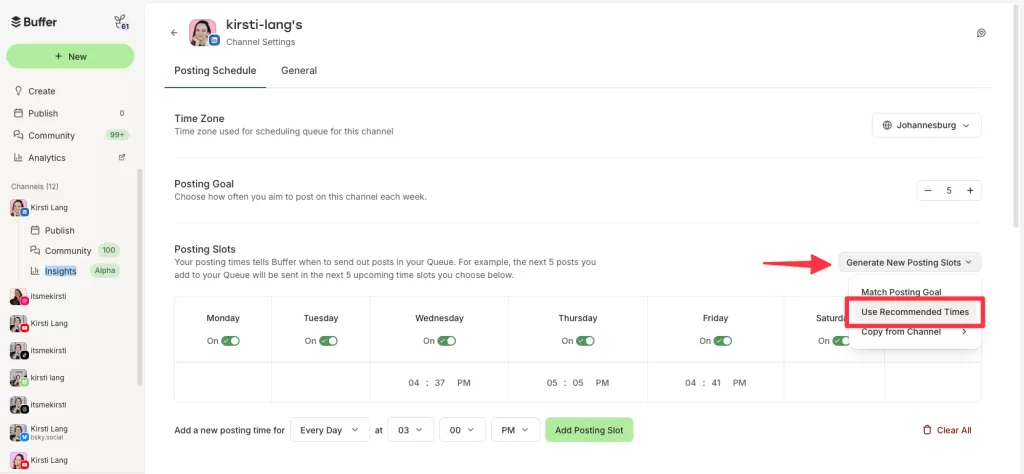Click the Thursday column header

577,319
